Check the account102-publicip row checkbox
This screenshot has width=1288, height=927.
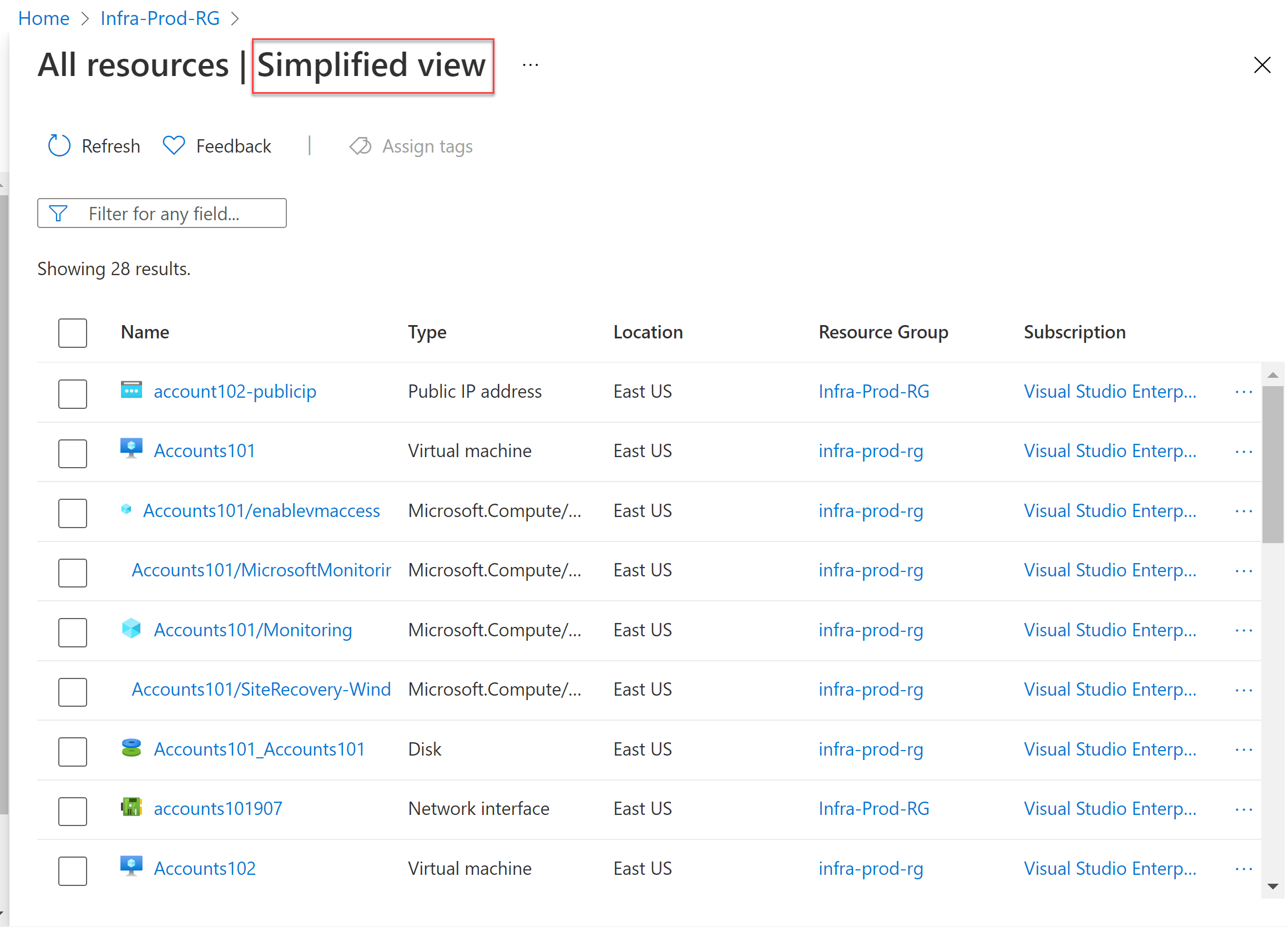(x=73, y=393)
